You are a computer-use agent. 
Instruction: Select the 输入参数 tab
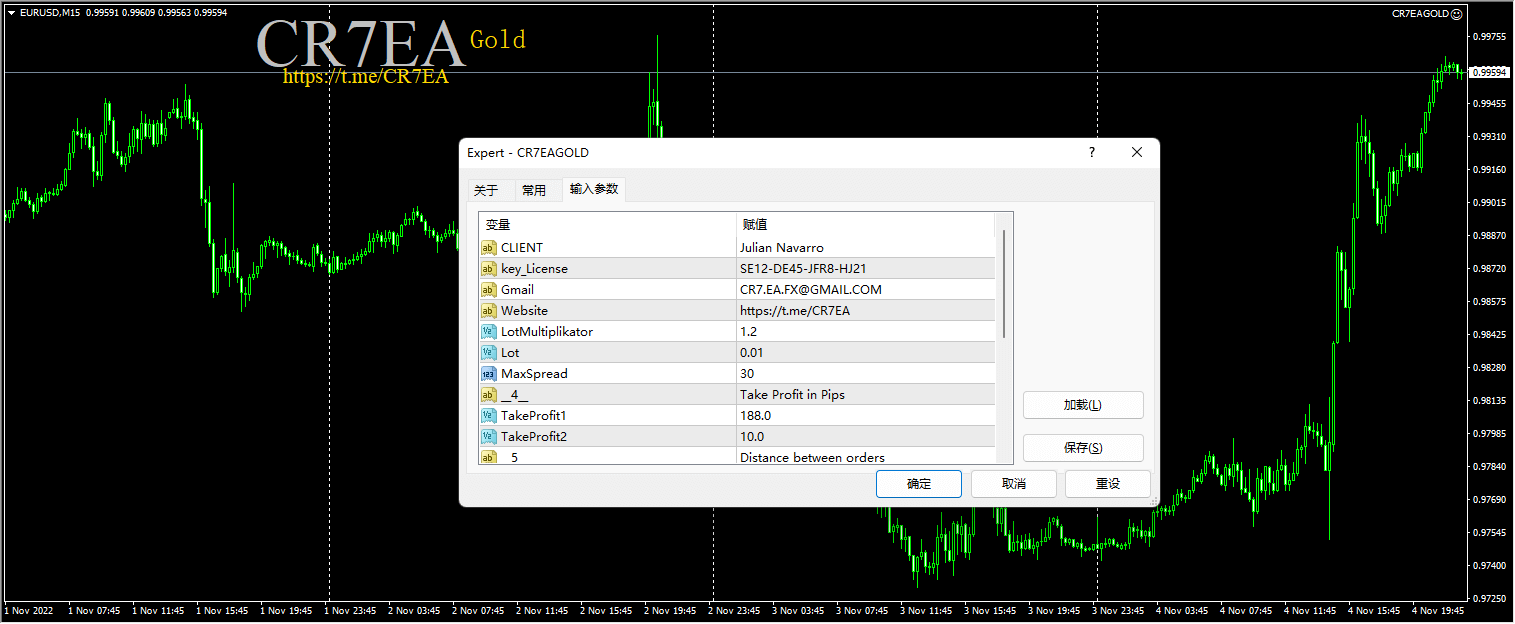click(x=594, y=190)
